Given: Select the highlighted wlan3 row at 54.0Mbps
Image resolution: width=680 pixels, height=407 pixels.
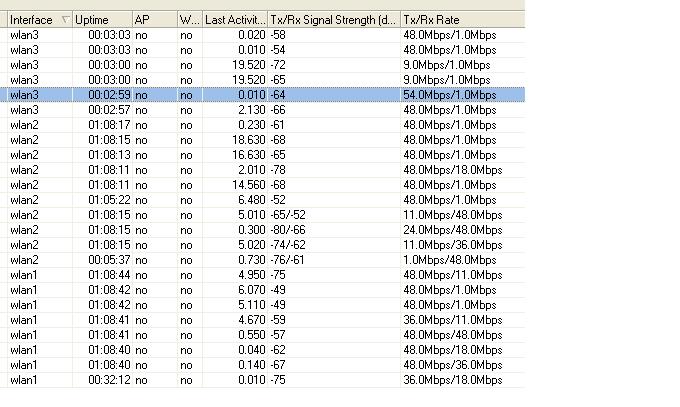Looking at the screenshot, I should [x=262, y=95].
